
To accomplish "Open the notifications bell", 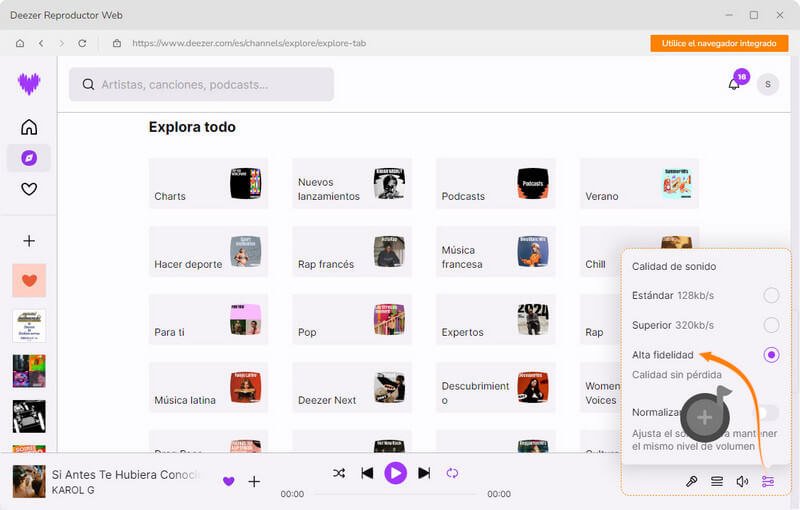I will [x=734, y=84].
